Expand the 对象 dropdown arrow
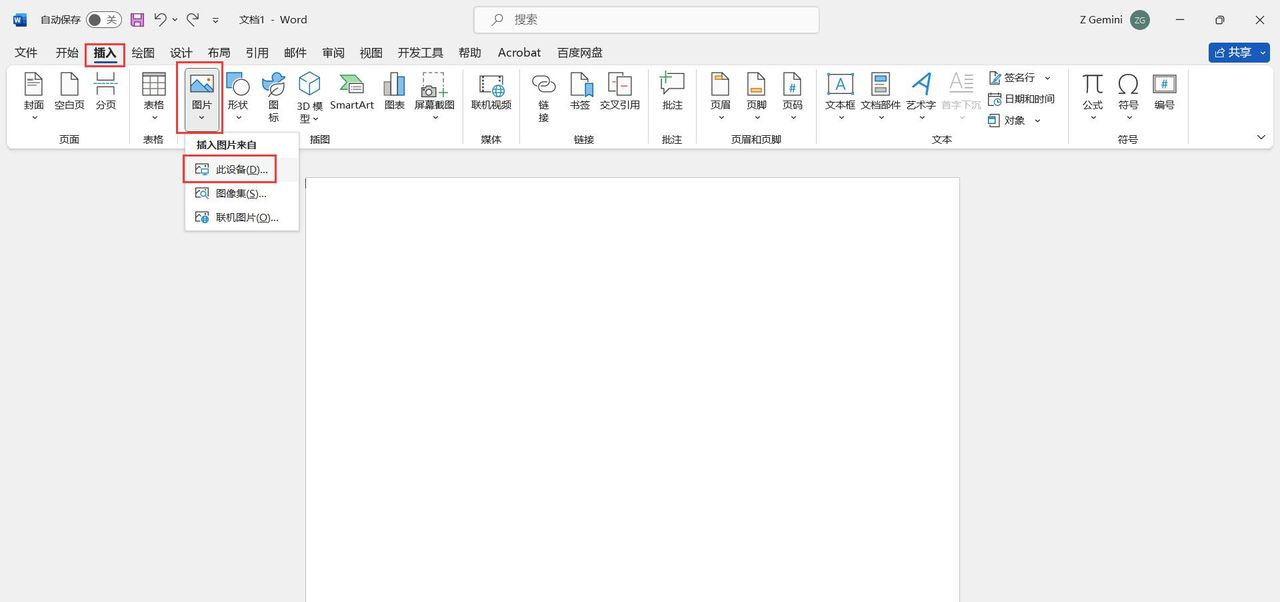The height and width of the screenshot is (602, 1280). click(1037, 120)
